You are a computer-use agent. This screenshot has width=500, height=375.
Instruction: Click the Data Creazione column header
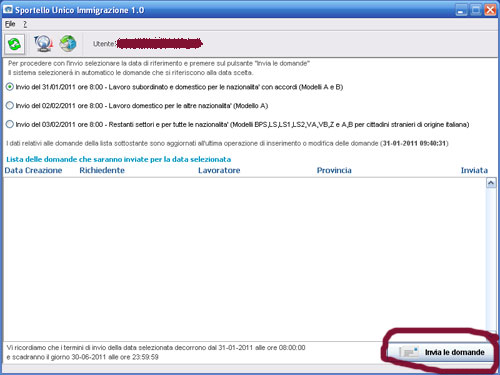(33, 170)
